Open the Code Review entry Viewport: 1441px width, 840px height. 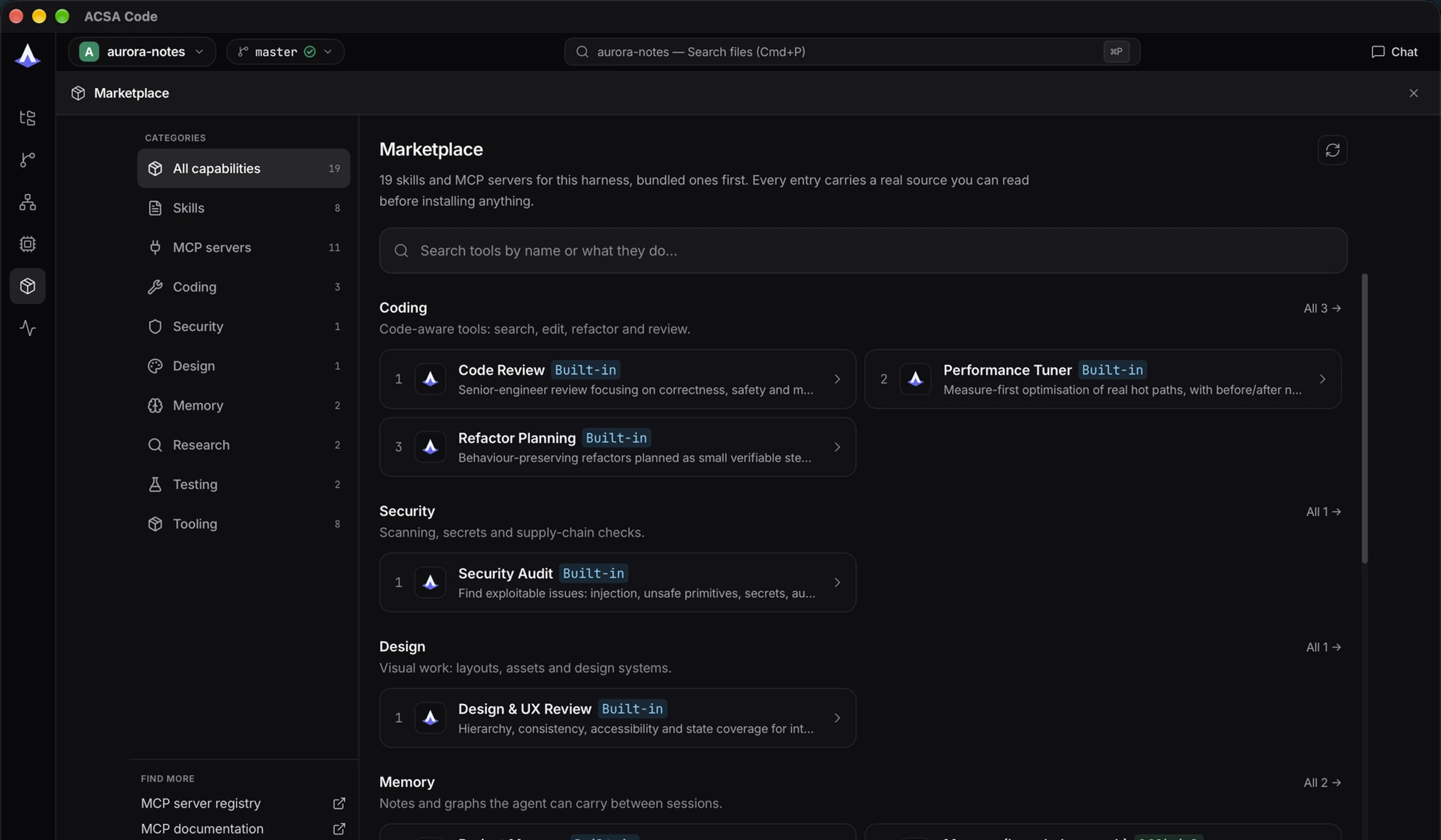pos(617,379)
